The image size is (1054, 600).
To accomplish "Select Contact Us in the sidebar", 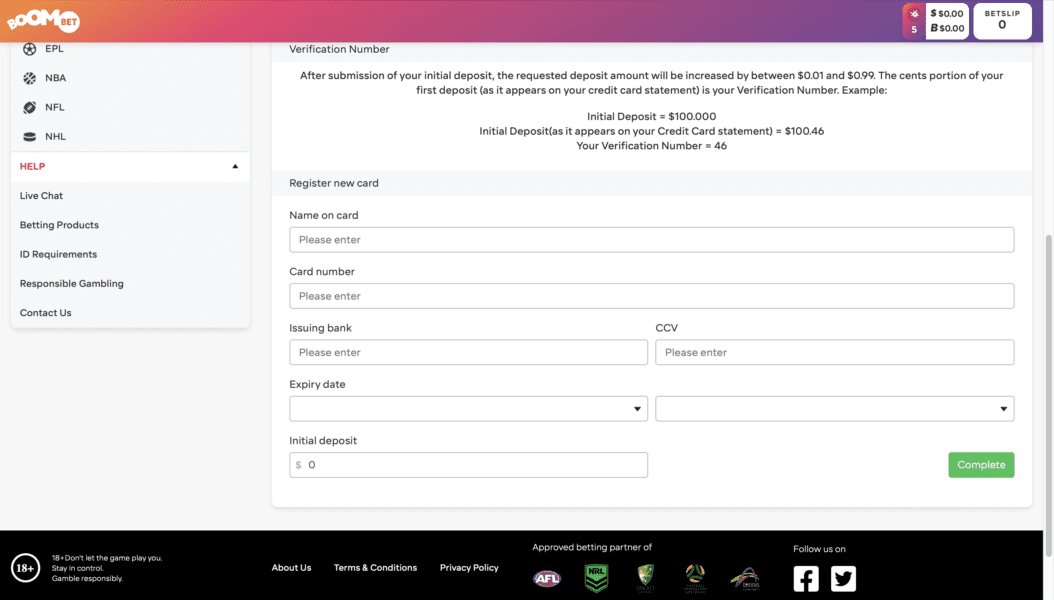I will [45, 312].
